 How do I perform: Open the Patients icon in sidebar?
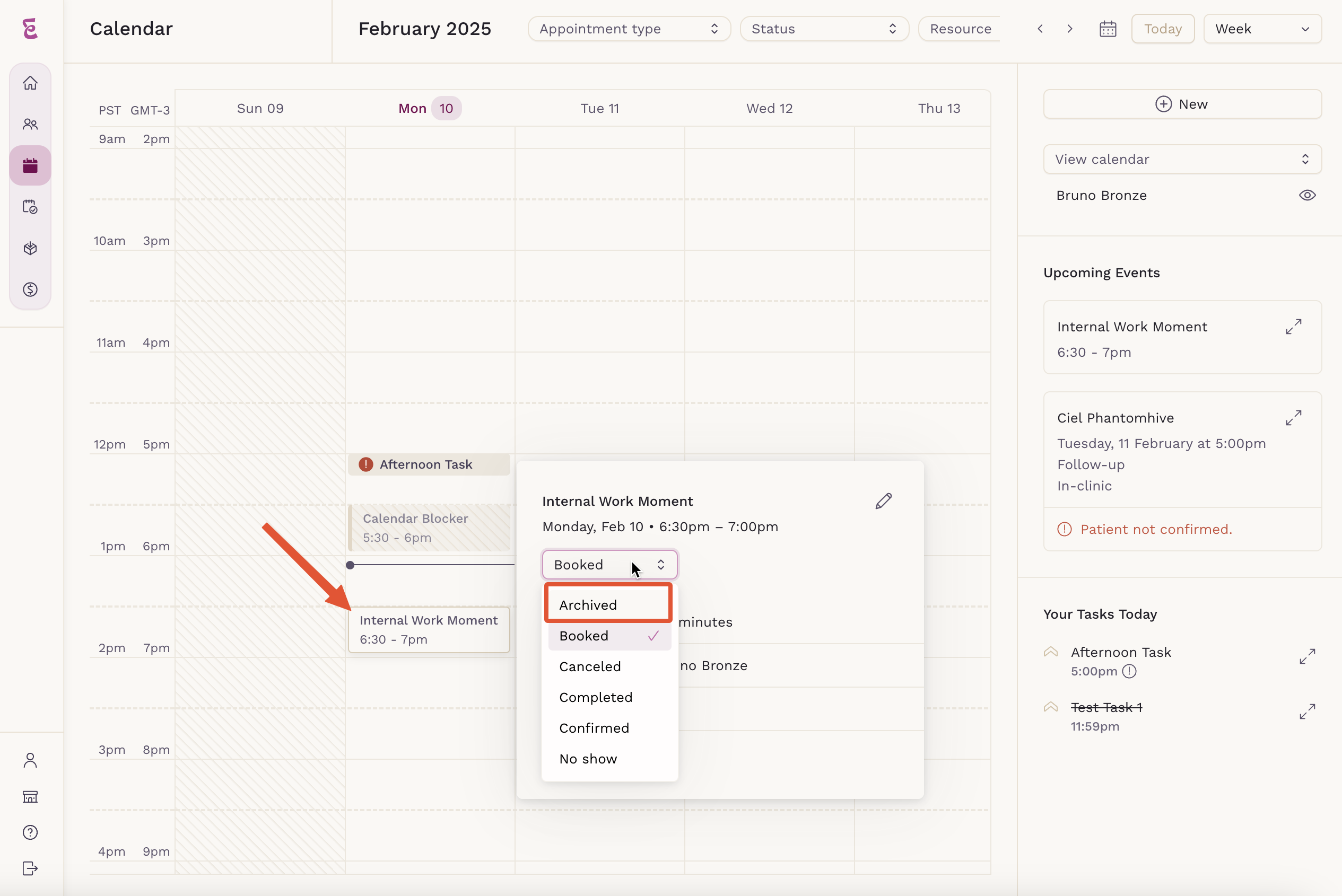(x=30, y=125)
